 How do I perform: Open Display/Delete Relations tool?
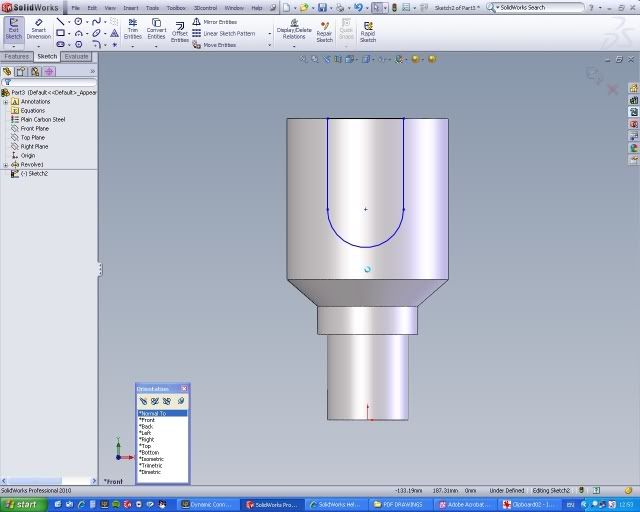(x=294, y=28)
